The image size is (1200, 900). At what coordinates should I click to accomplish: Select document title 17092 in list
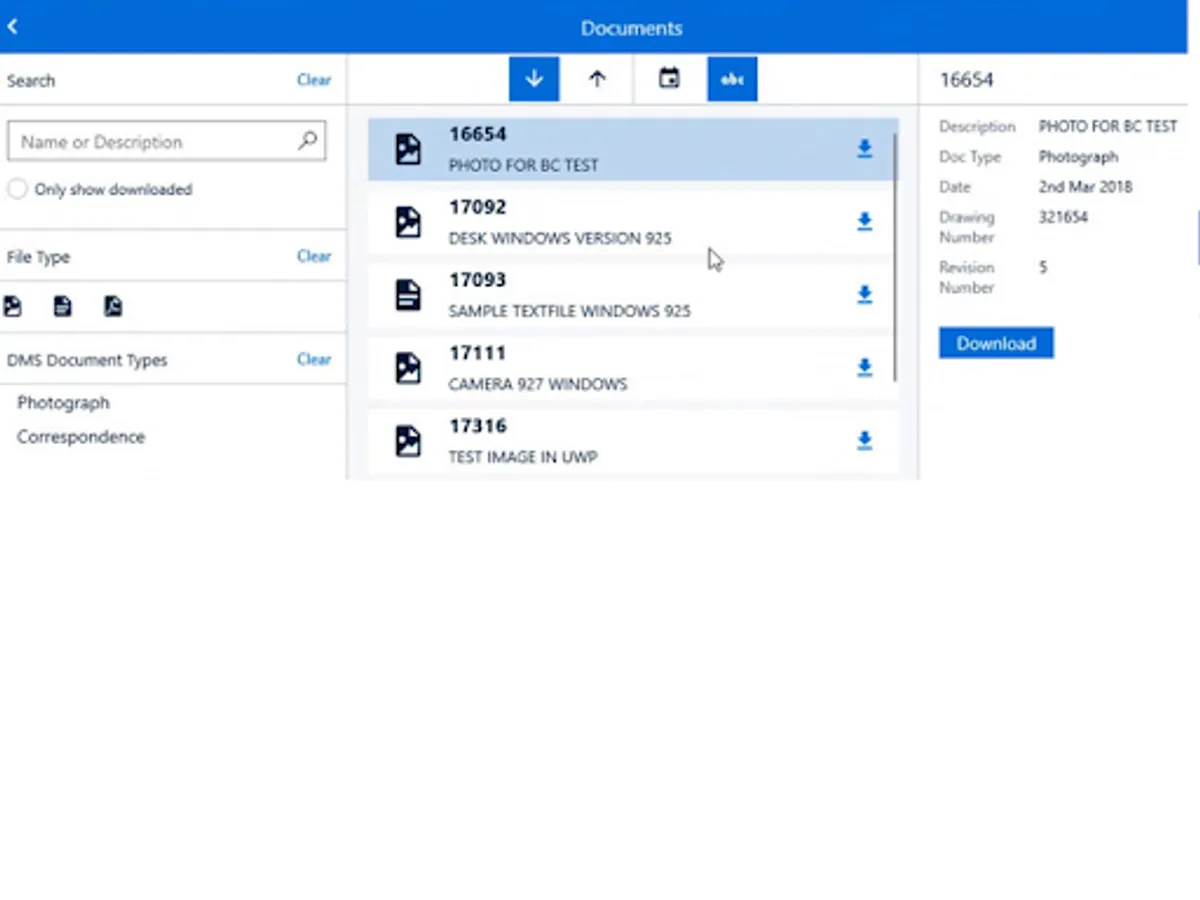pos(477,207)
